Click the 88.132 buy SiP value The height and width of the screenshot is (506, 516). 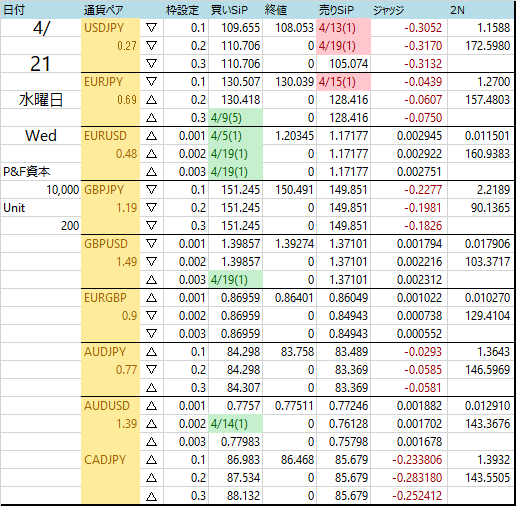243,496
